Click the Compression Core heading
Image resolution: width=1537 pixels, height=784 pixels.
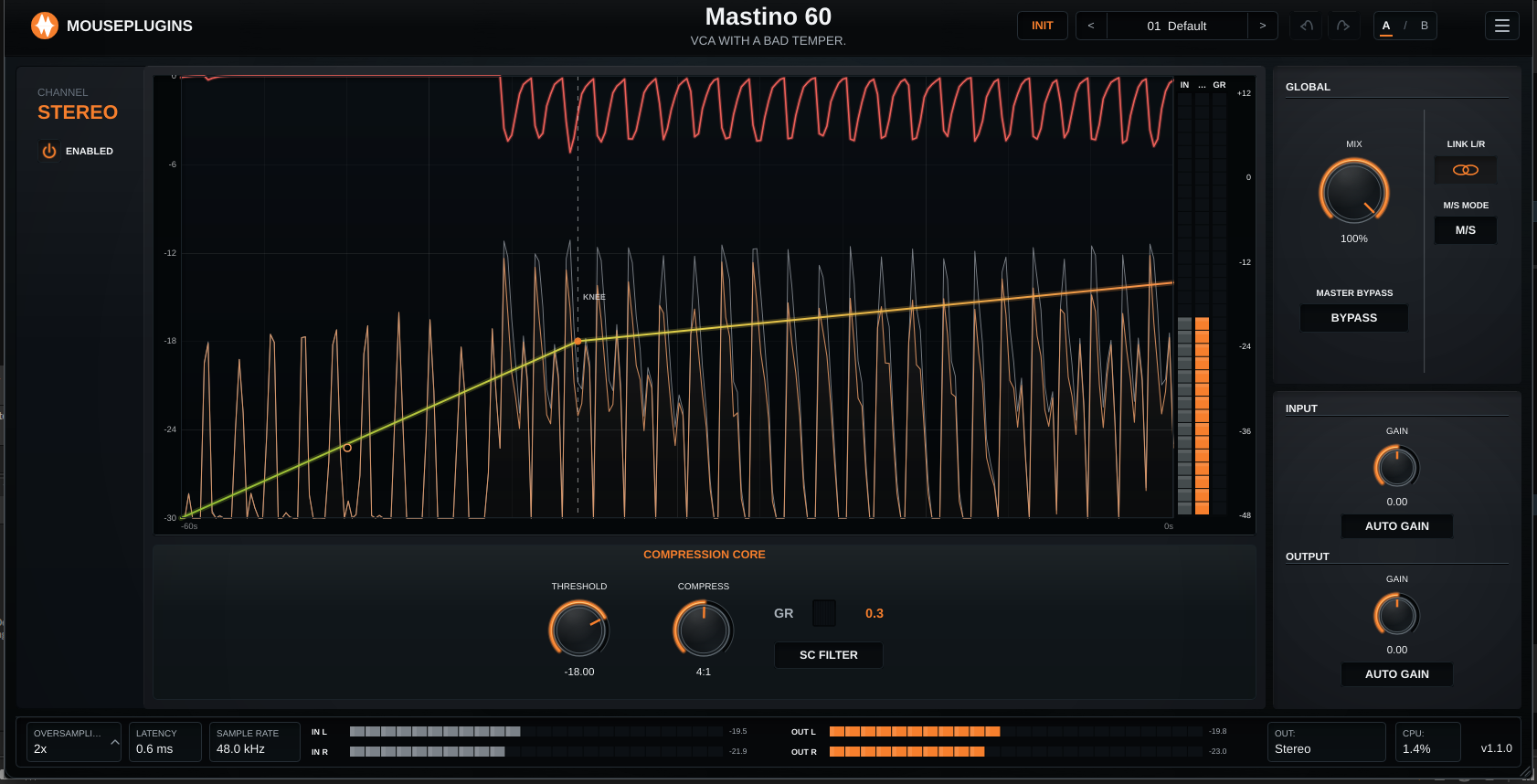705,555
